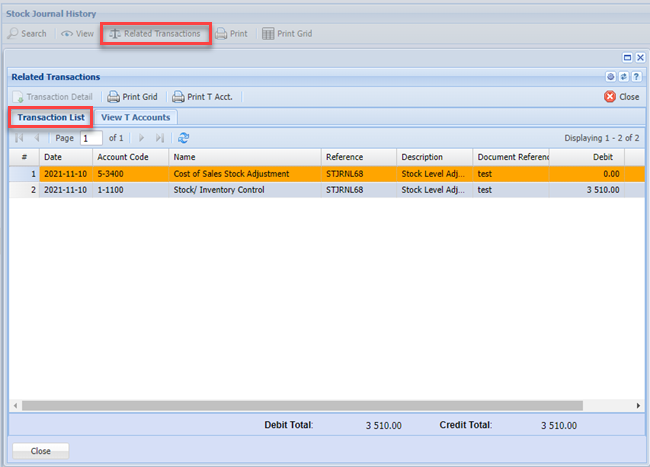This screenshot has width=650, height=467.
Task: Select the Cost of Sales Stock Adjustment row
Action: [x=230, y=174]
